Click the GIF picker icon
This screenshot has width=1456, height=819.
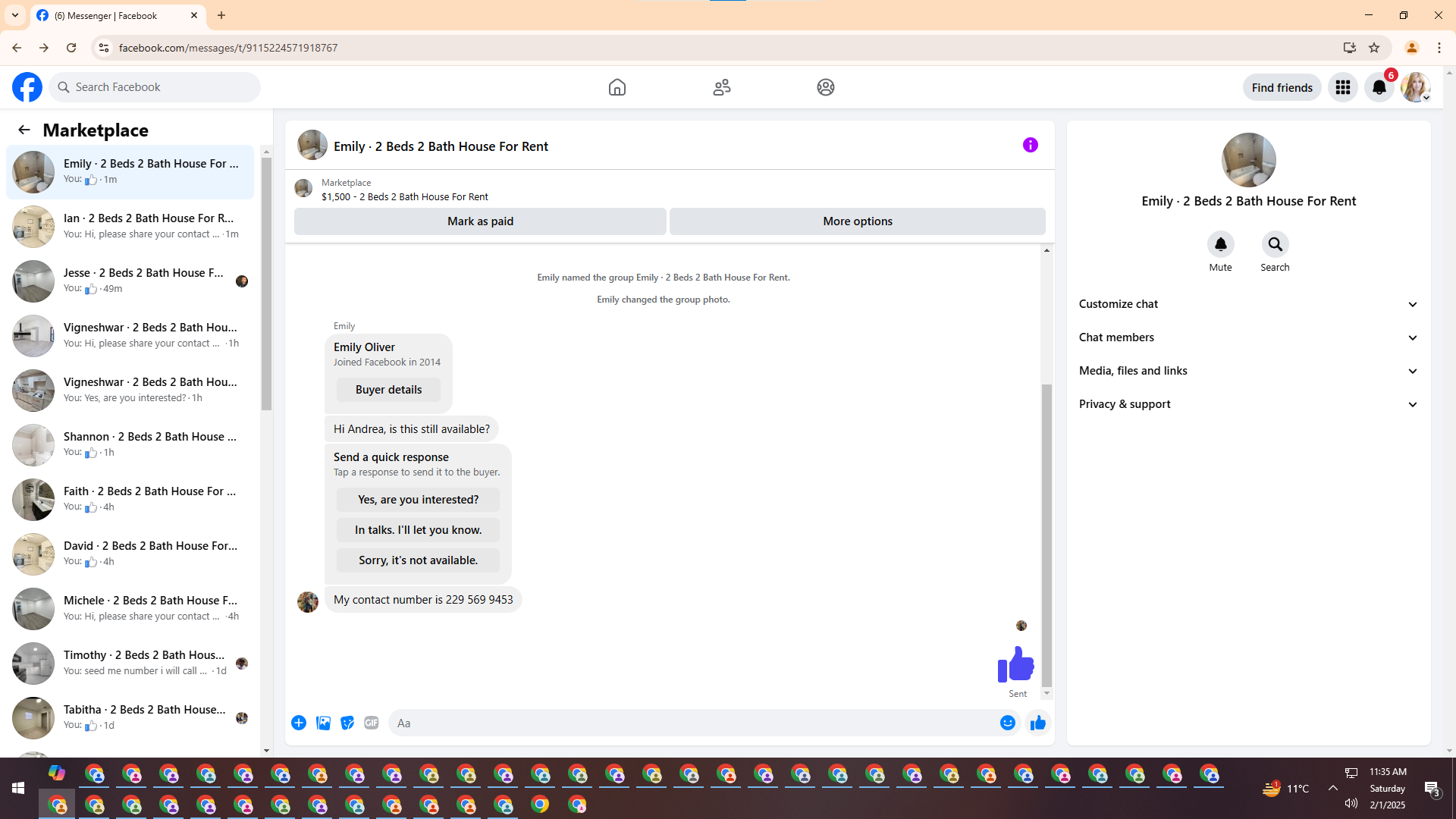372,723
